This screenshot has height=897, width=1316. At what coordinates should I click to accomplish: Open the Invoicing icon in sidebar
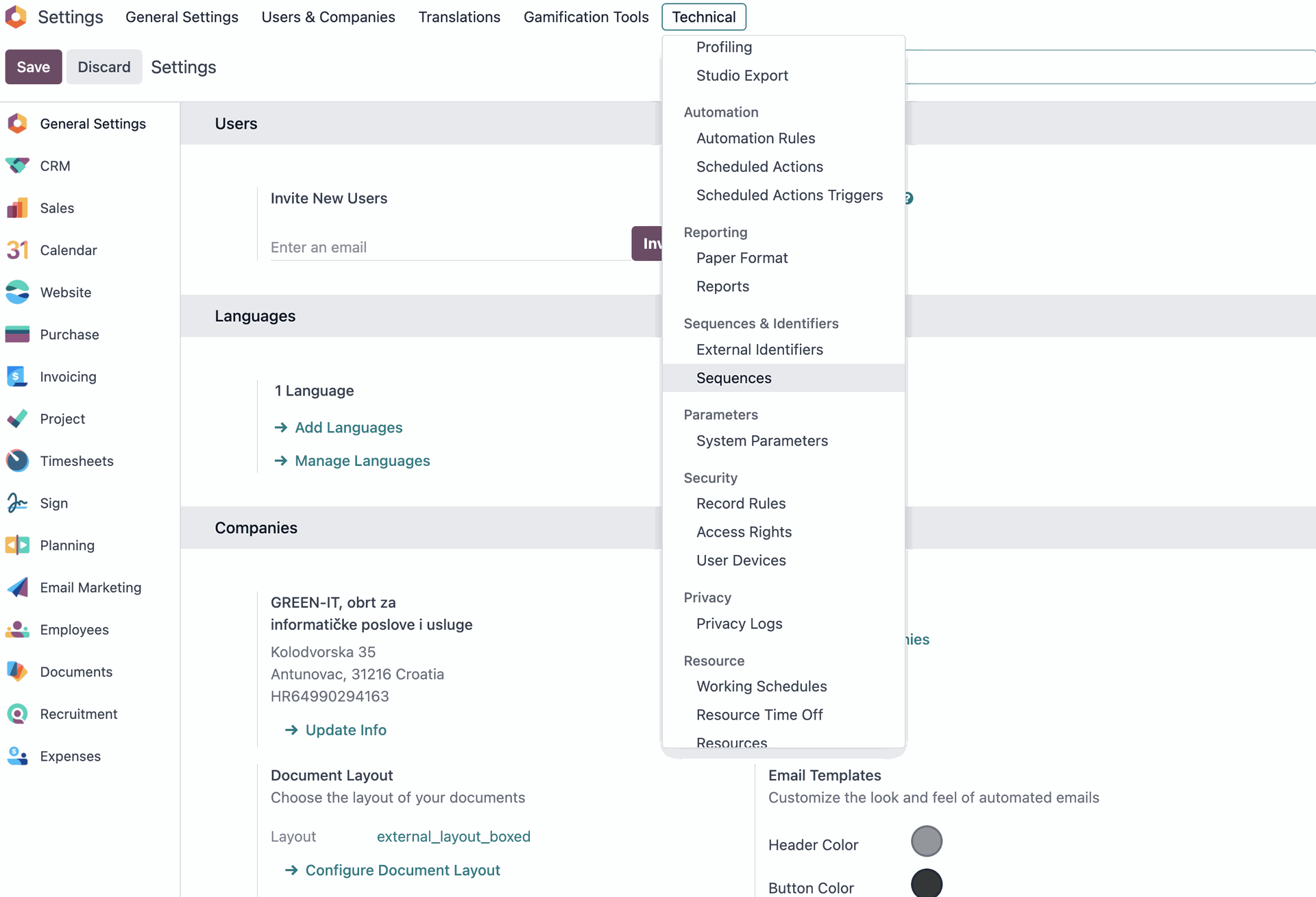pos(18,376)
